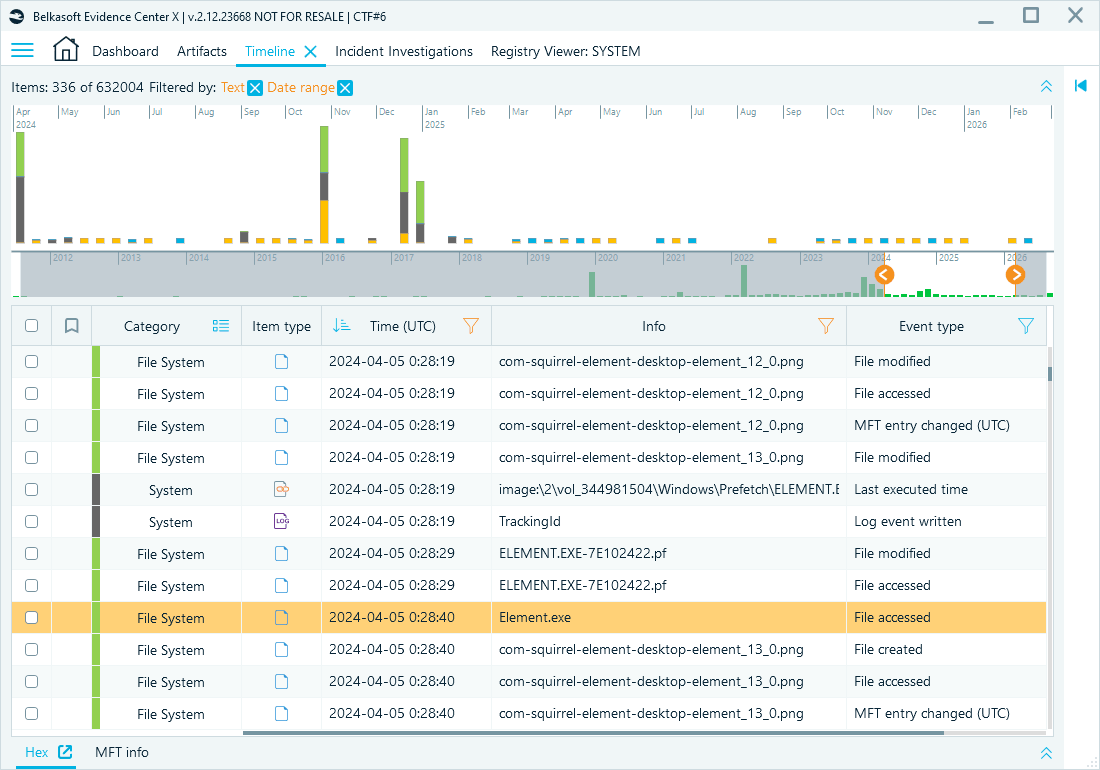Open the Event type filter

[1026, 325]
